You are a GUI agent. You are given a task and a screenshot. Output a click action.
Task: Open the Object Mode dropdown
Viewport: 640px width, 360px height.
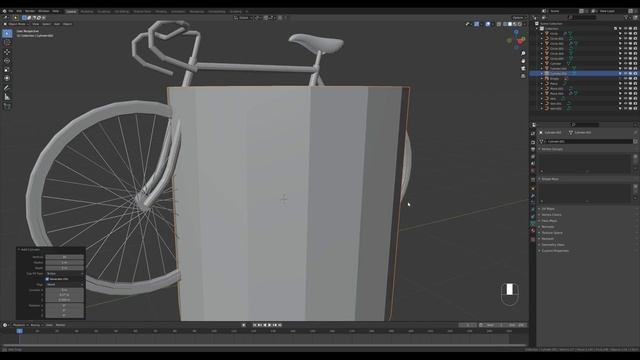coord(16,24)
